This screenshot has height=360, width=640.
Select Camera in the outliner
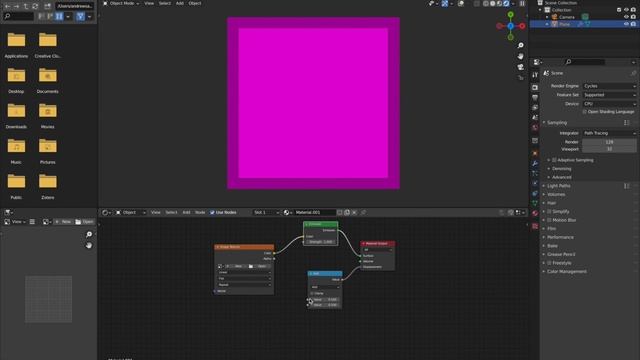[x=567, y=17]
